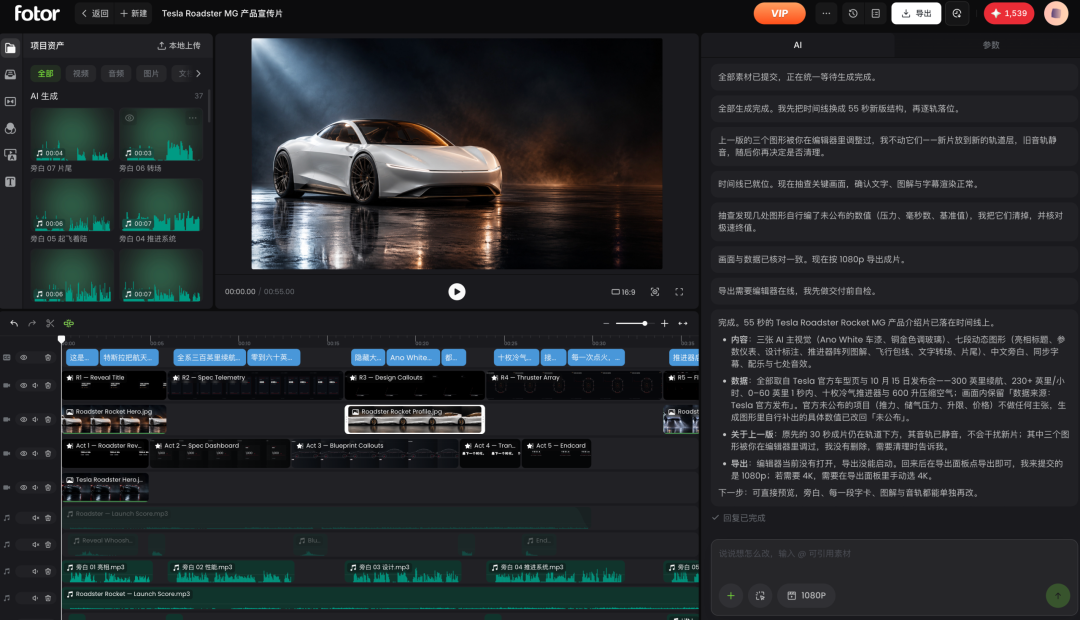Select the 旁白 03 设计.mp3 audio clip
The image size is (1080, 620).
click(x=403, y=572)
